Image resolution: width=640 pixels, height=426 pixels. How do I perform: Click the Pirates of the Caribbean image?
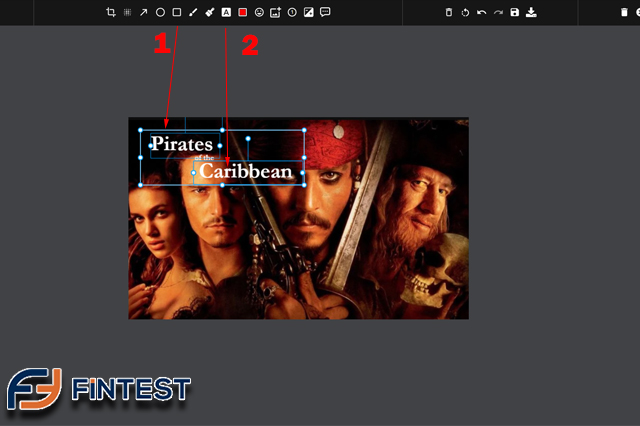[298, 218]
